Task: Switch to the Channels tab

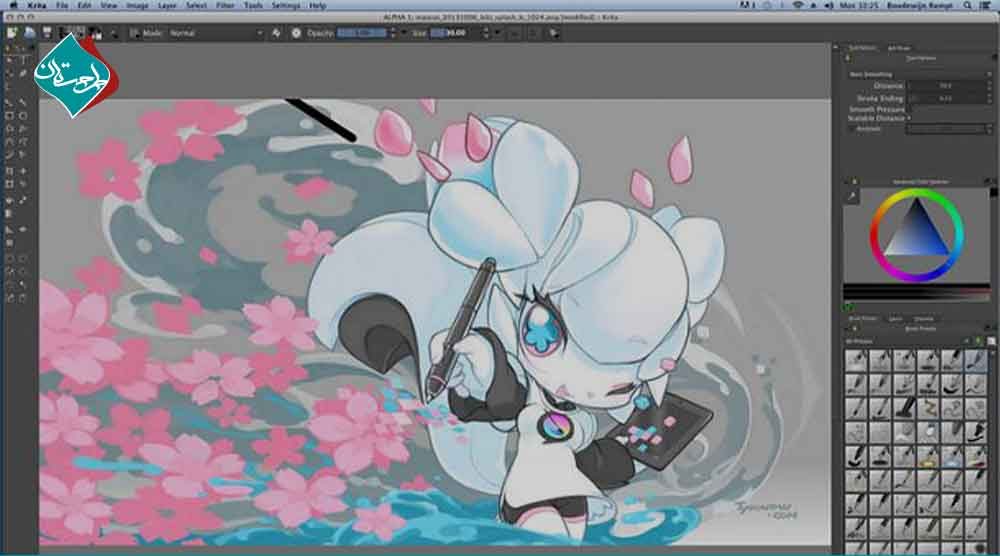Action: [x=924, y=318]
